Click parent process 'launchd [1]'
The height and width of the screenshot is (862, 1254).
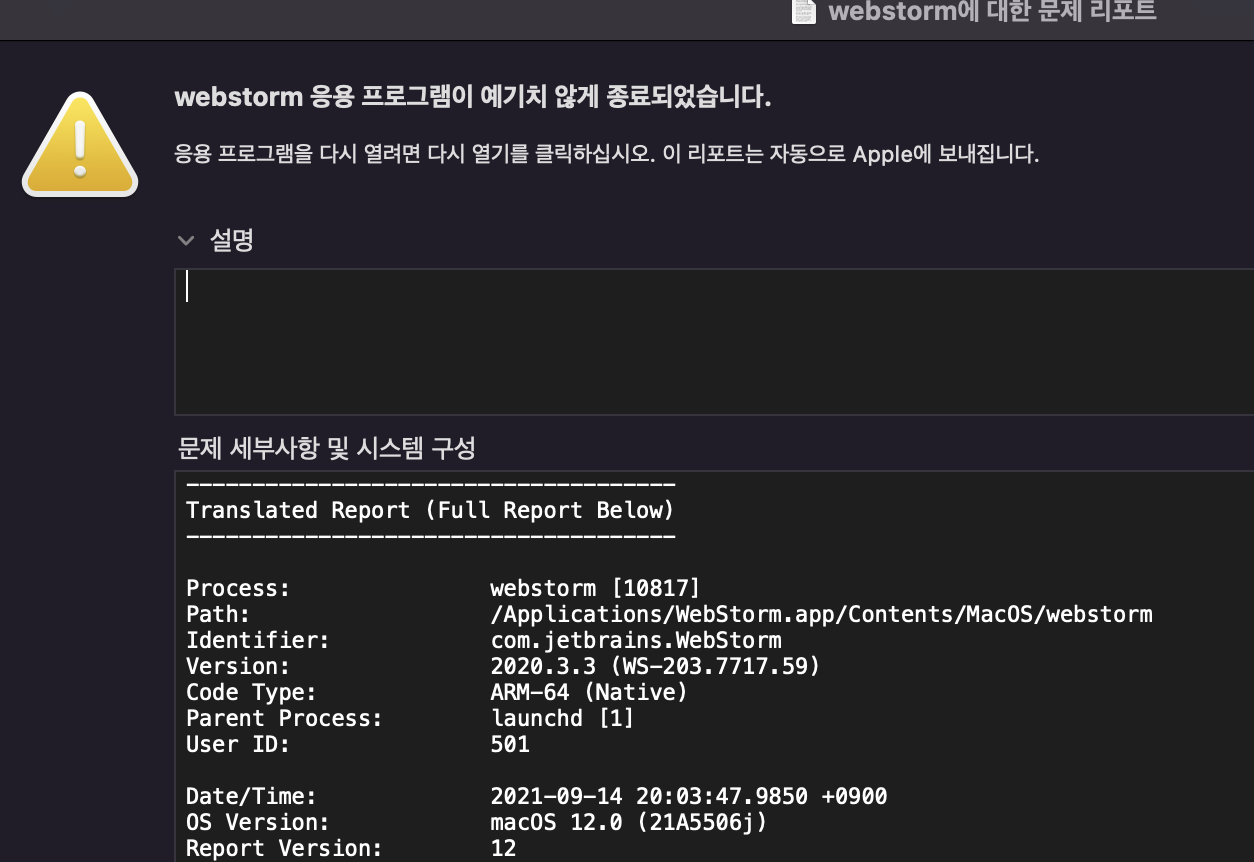[x=562, y=718]
